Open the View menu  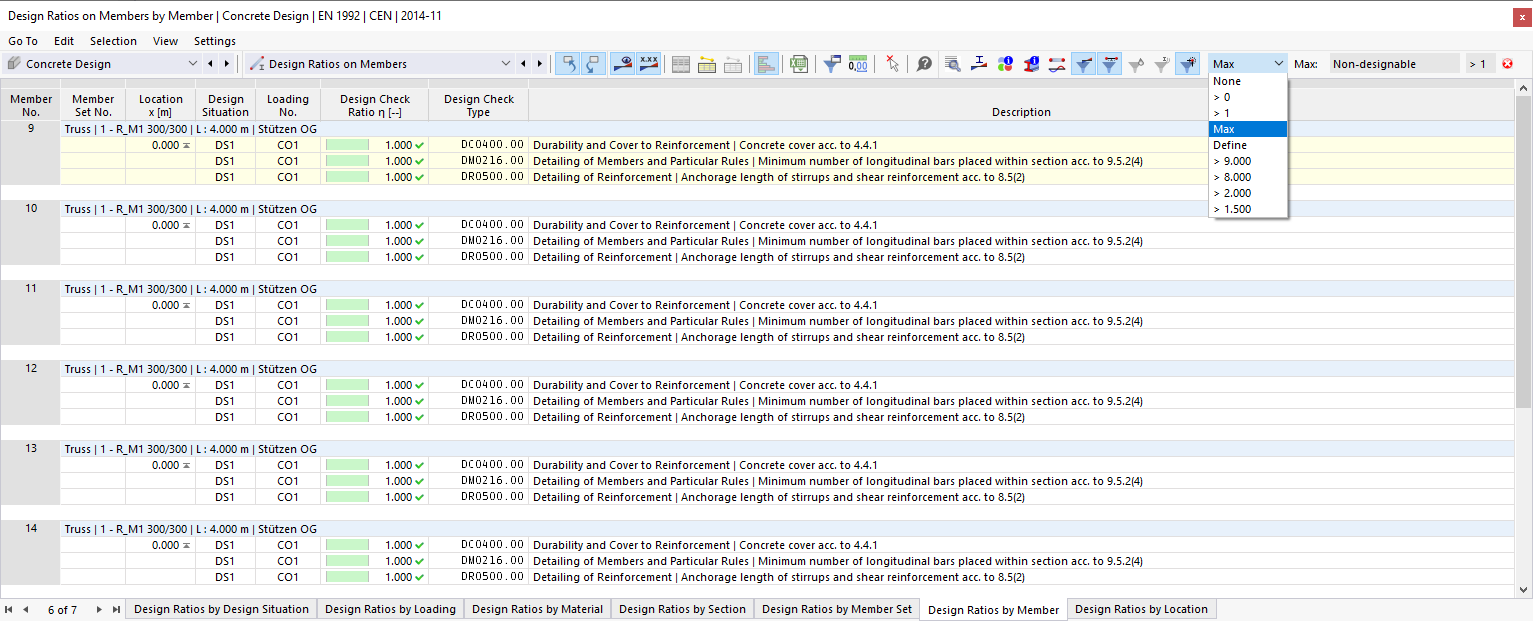tap(165, 41)
